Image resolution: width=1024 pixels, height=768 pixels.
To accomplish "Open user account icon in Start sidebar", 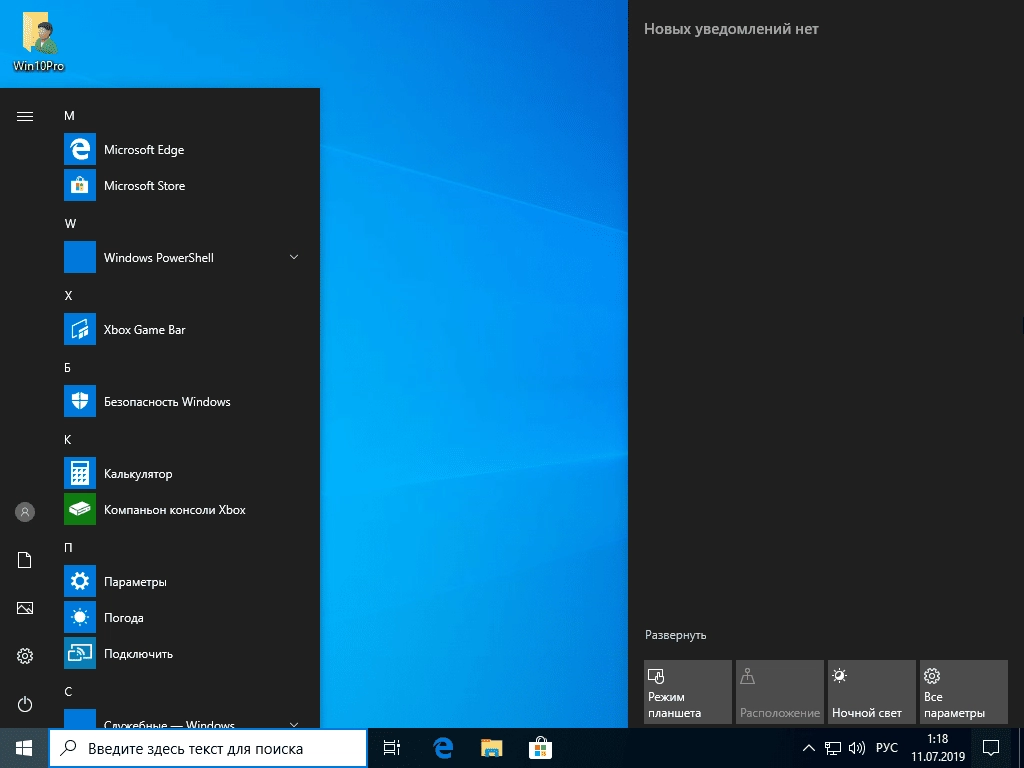I will pos(25,512).
